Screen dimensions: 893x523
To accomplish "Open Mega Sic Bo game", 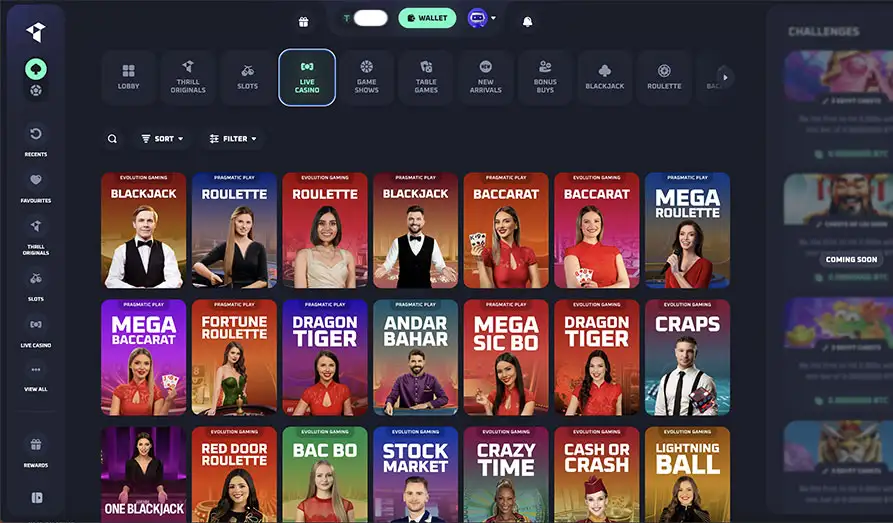I will (506, 357).
